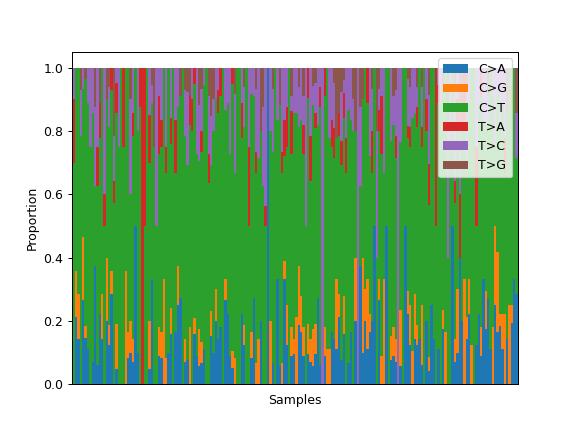Image resolution: width=576 pixels, height=432 pixels.
Task: Click the orange C>G legend swatch
Action: pos(455,88)
